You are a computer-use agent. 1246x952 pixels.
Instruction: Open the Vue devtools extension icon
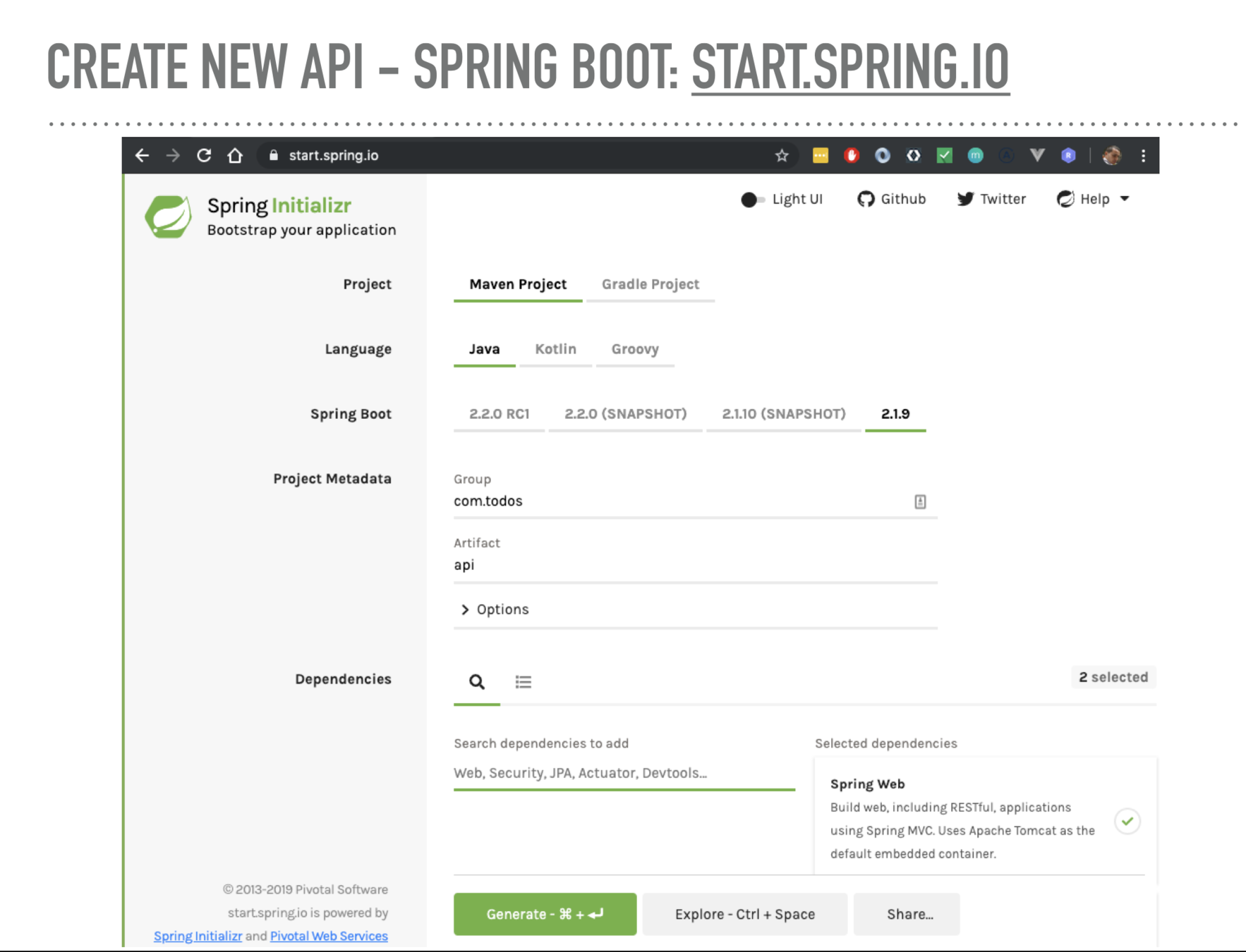[x=1037, y=155]
